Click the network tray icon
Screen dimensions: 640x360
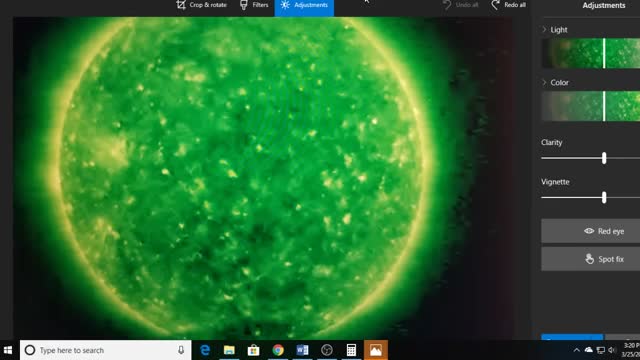coord(601,350)
